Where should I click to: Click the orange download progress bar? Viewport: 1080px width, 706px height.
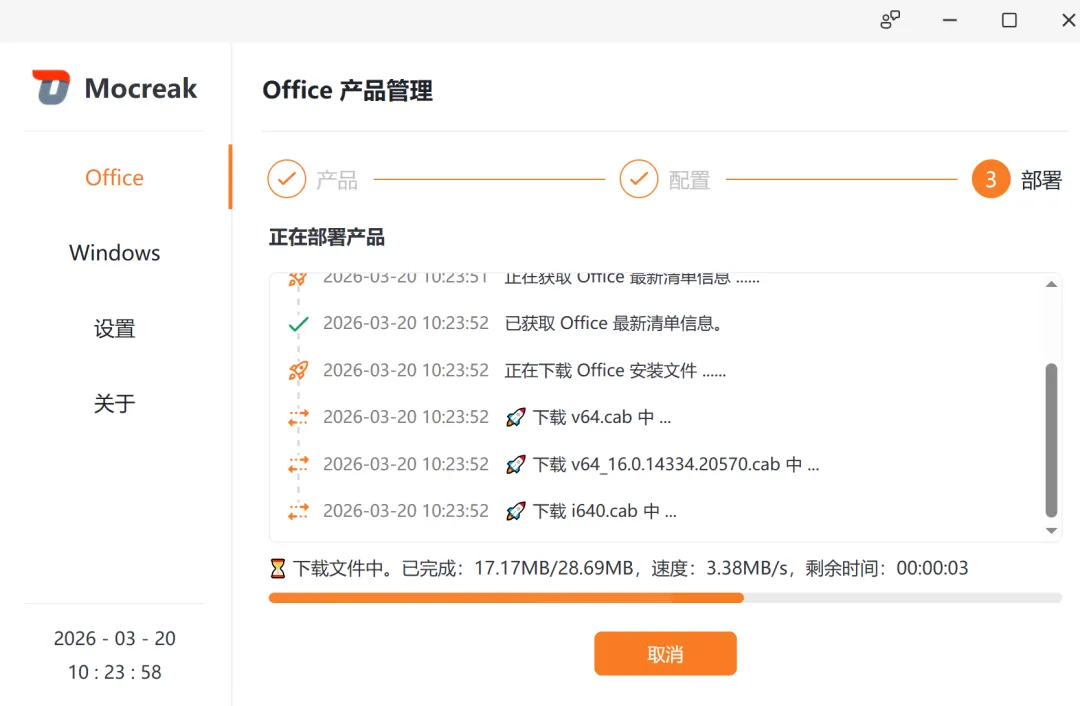pos(506,598)
